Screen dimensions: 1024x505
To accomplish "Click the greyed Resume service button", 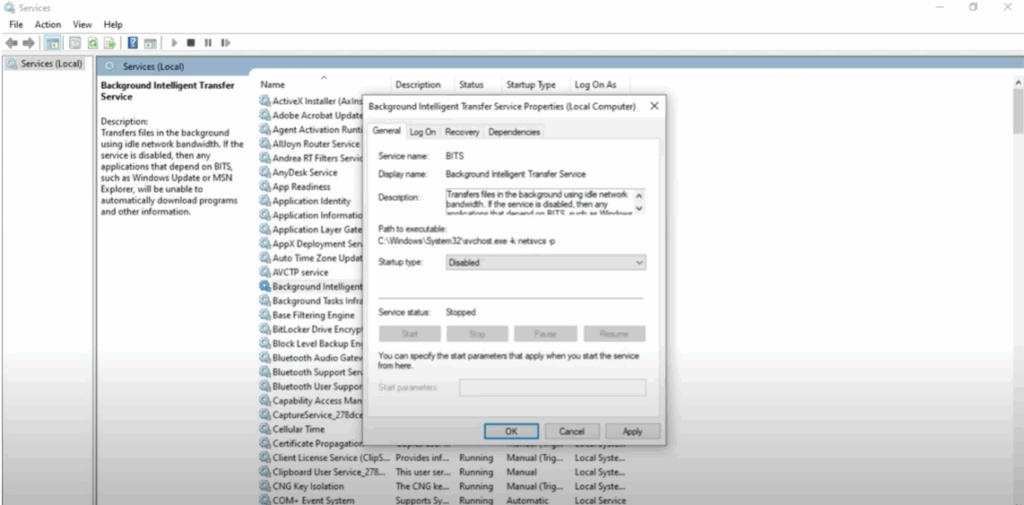I will point(614,334).
